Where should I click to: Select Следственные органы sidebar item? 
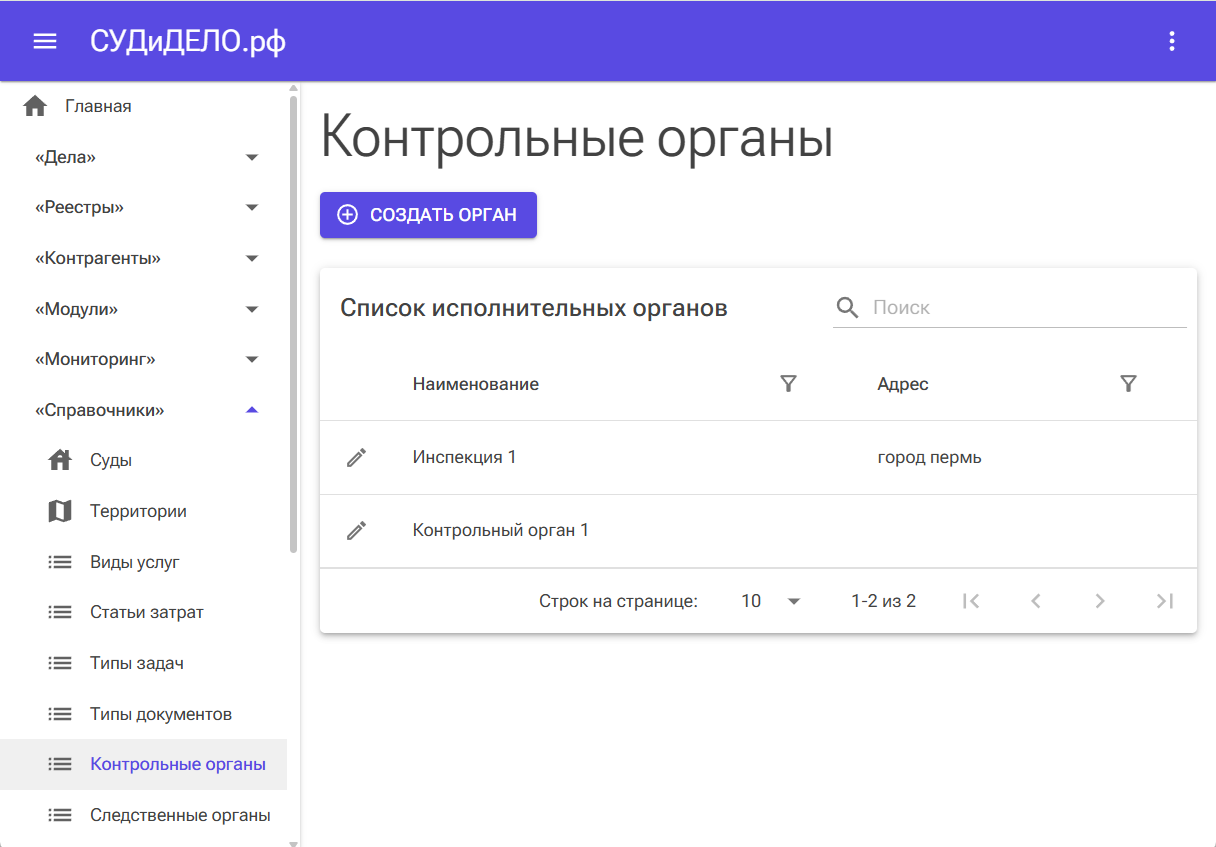pos(179,815)
